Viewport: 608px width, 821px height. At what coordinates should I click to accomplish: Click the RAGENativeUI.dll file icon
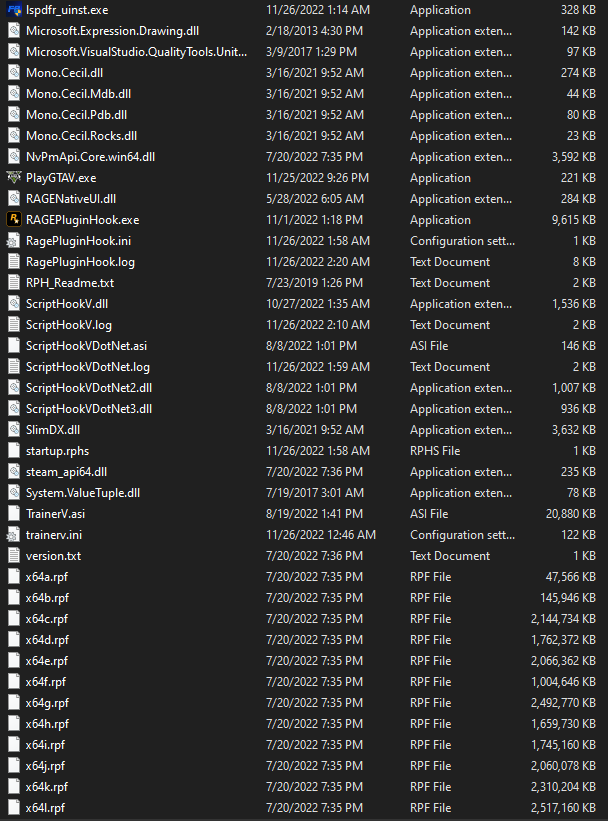[x=14, y=199]
